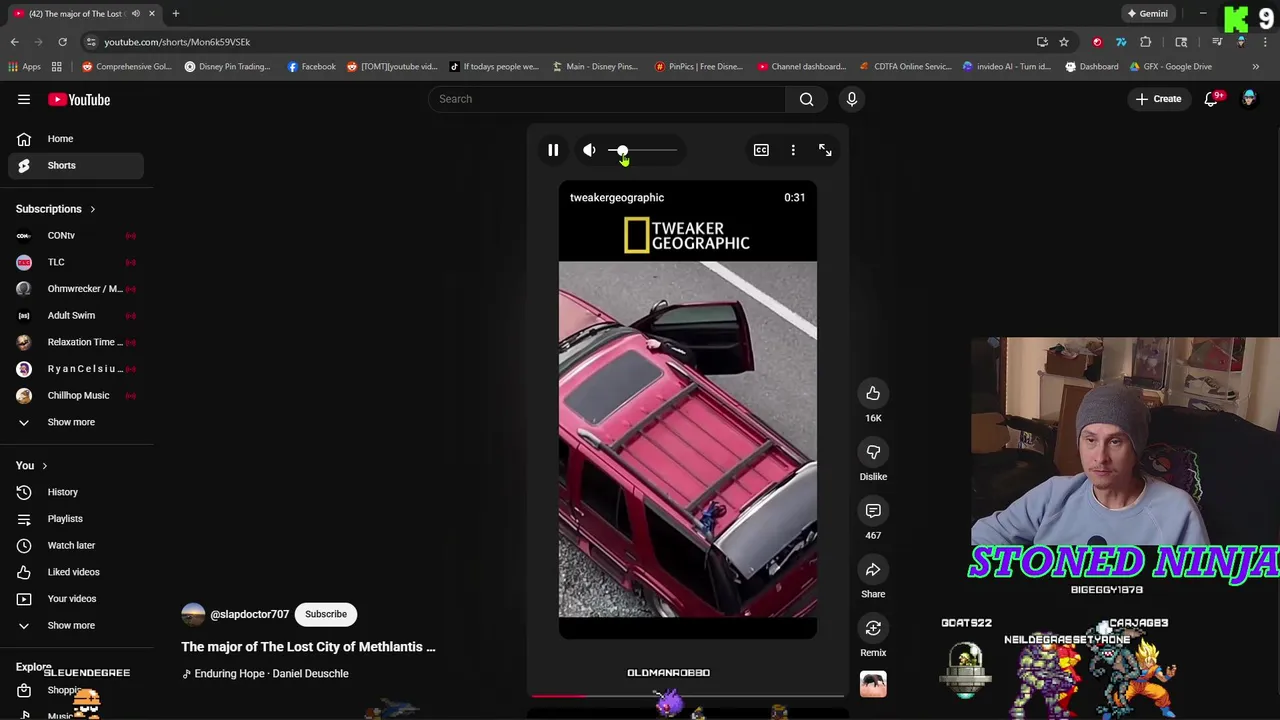1280x720 pixels.
Task: Remix this Short
Action: tap(873, 628)
